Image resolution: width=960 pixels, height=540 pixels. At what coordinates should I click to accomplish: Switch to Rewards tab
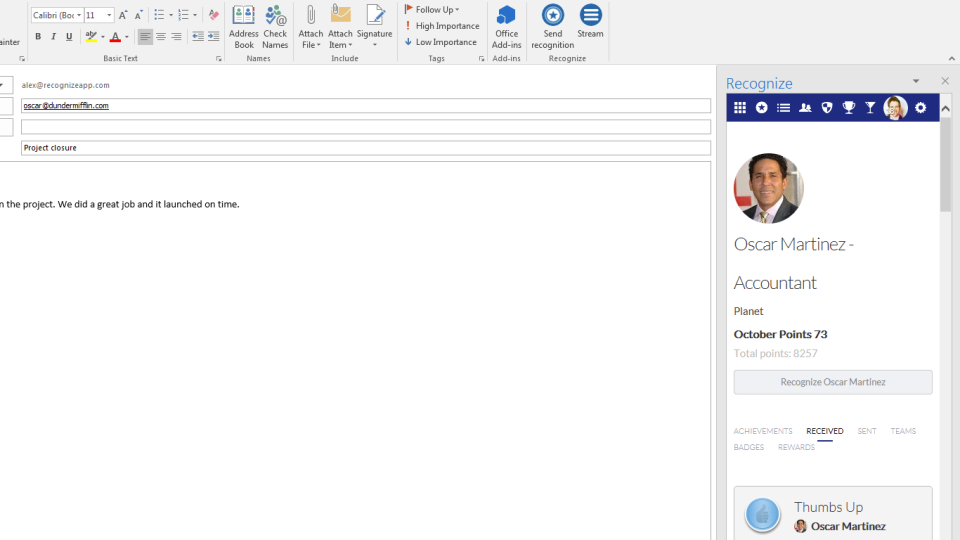[796, 447]
